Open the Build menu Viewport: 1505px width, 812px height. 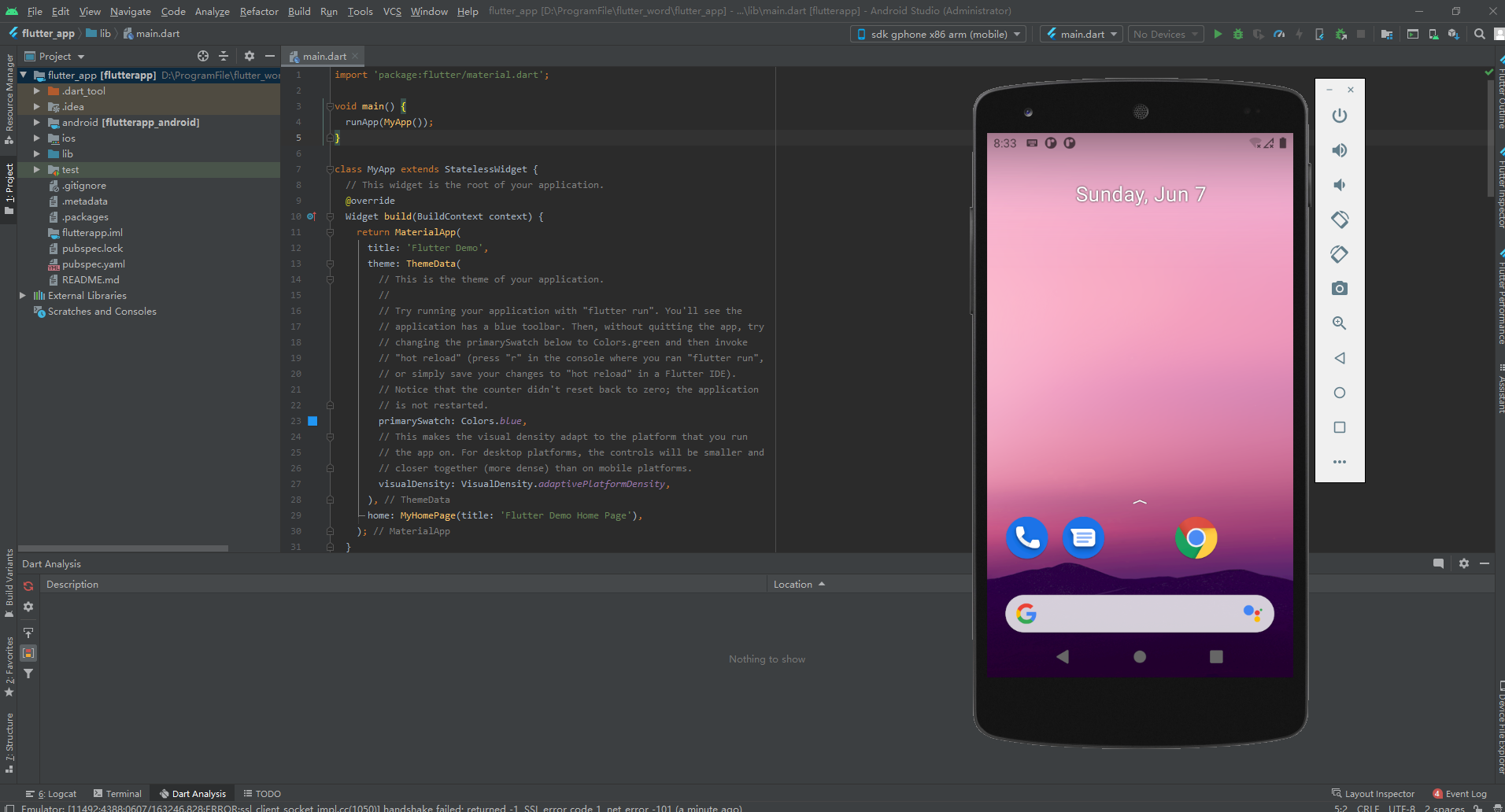coord(299,11)
